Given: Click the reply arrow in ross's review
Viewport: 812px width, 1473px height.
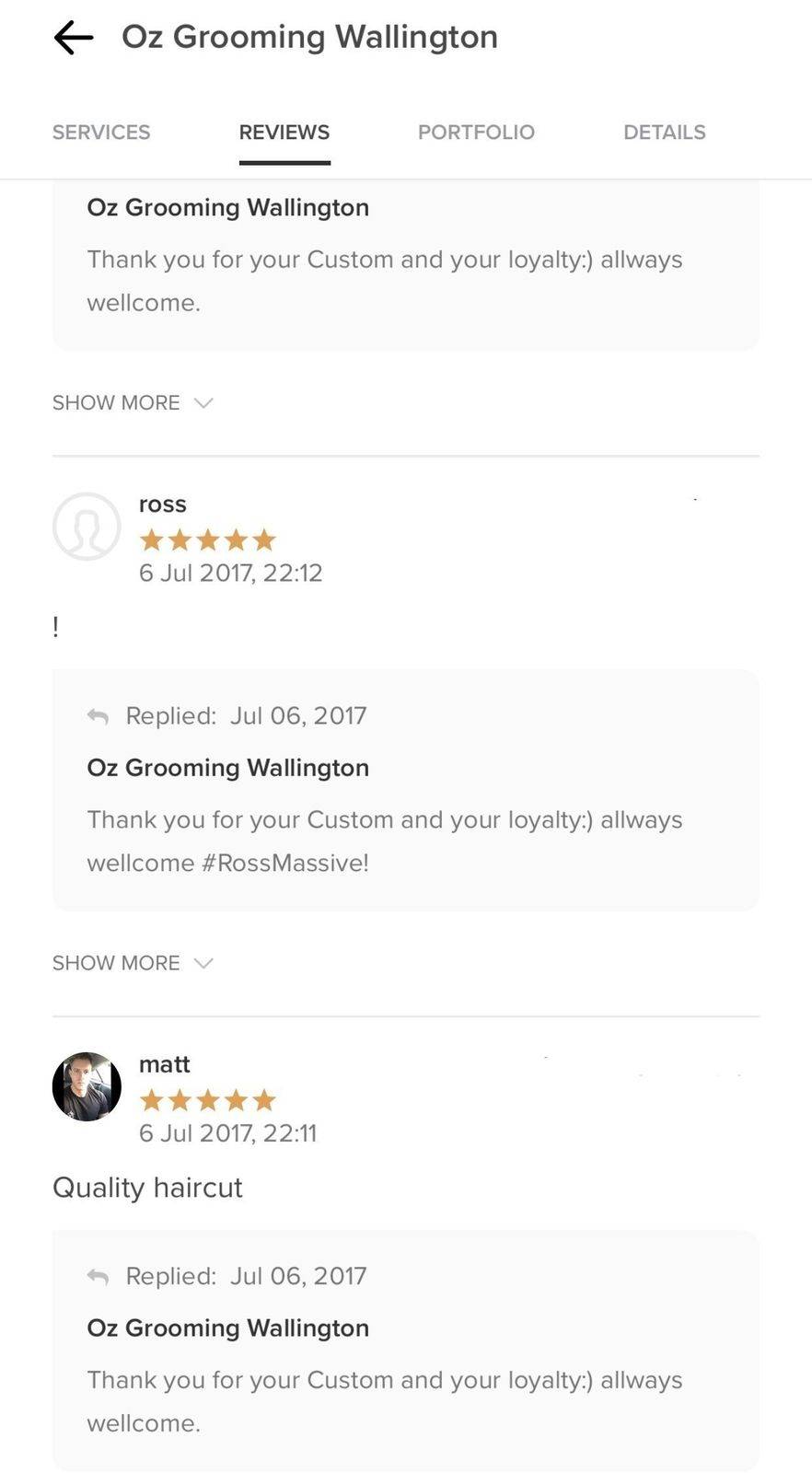Looking at the screenshot, I should tap(98, 716).
